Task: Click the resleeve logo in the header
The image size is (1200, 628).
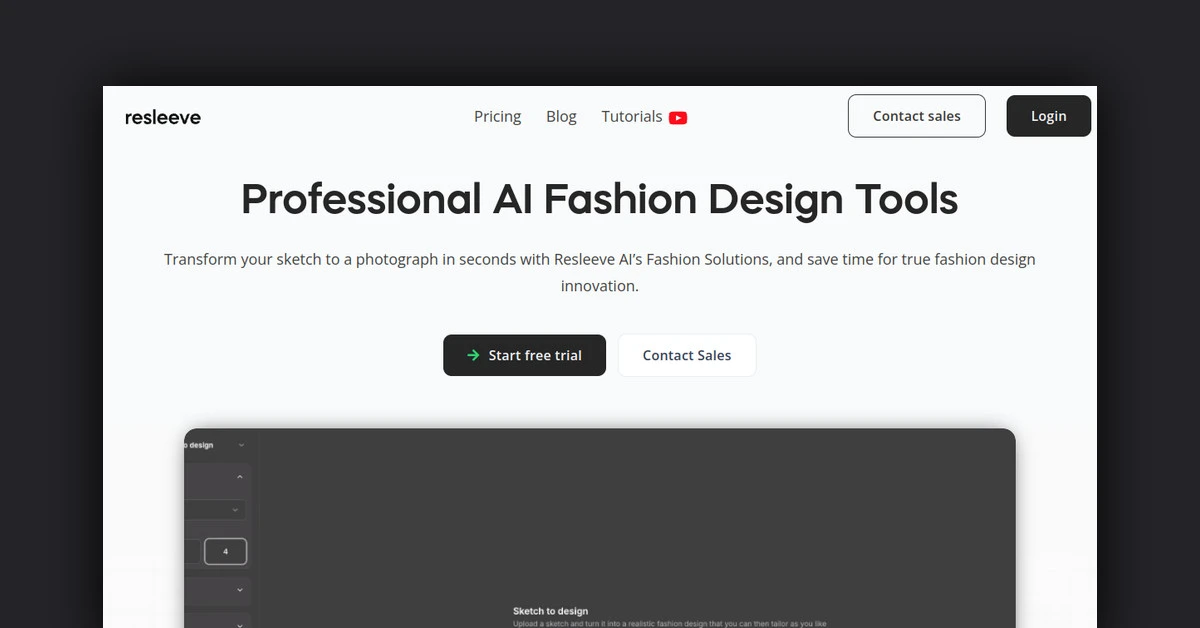Action: coord(162,117)
